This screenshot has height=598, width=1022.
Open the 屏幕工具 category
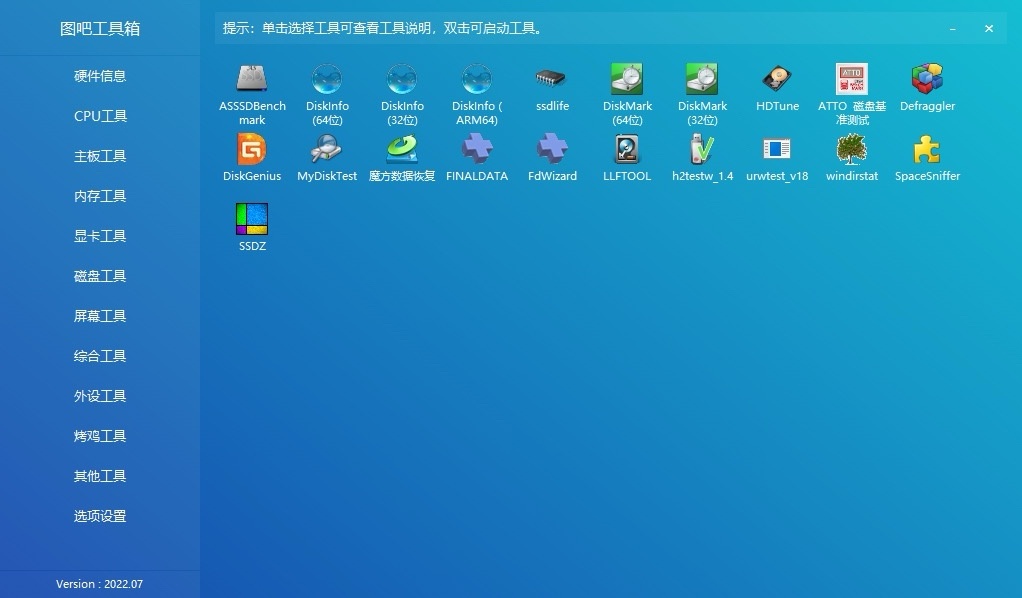tap(100, 316)
